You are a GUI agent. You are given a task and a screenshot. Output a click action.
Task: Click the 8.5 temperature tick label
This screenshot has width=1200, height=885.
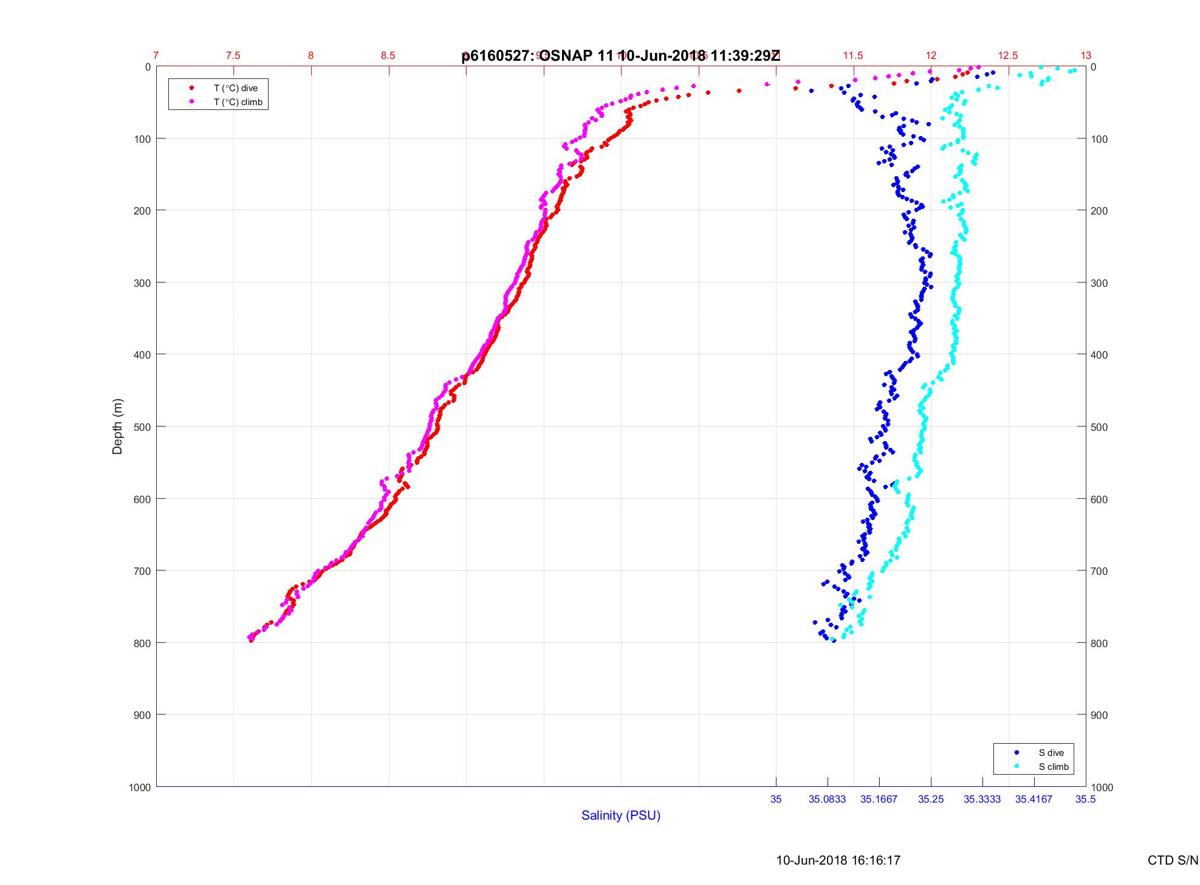point(388,55)
